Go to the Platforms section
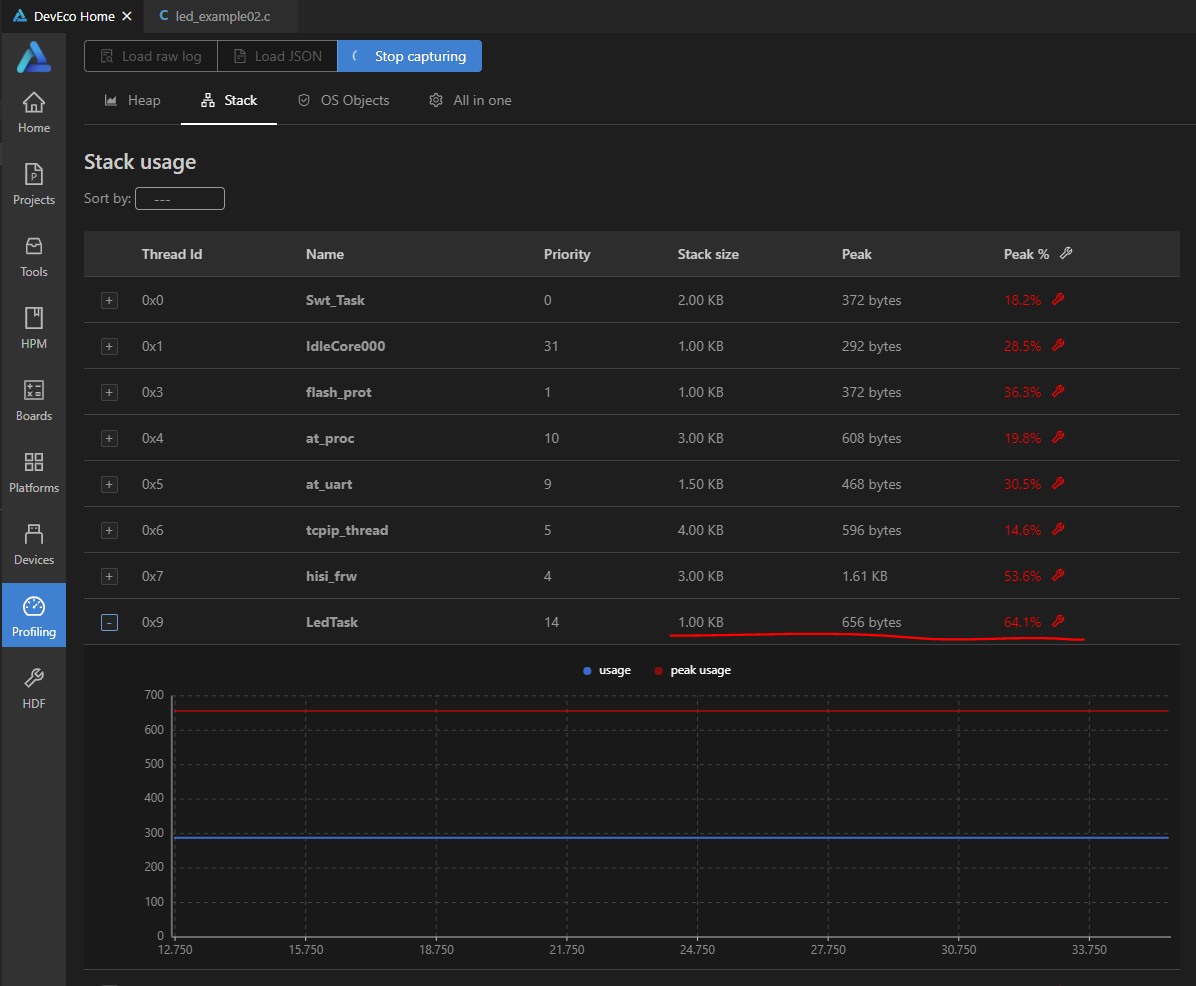Viewport: 1196px width, 986px height. pyautogui.click(x=33, y=472)
